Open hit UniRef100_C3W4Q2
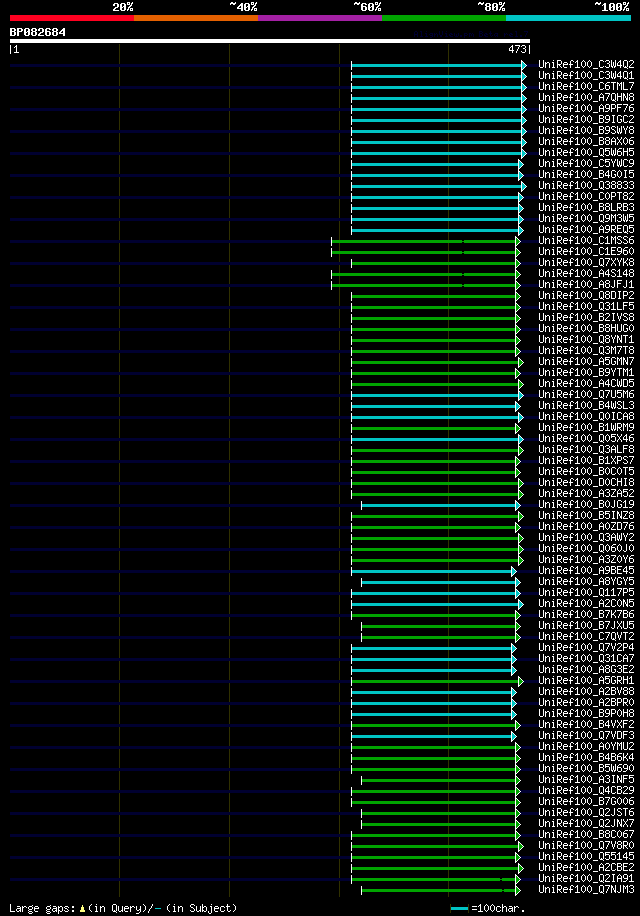Screen dimensions: 640x916 [586, 64]
